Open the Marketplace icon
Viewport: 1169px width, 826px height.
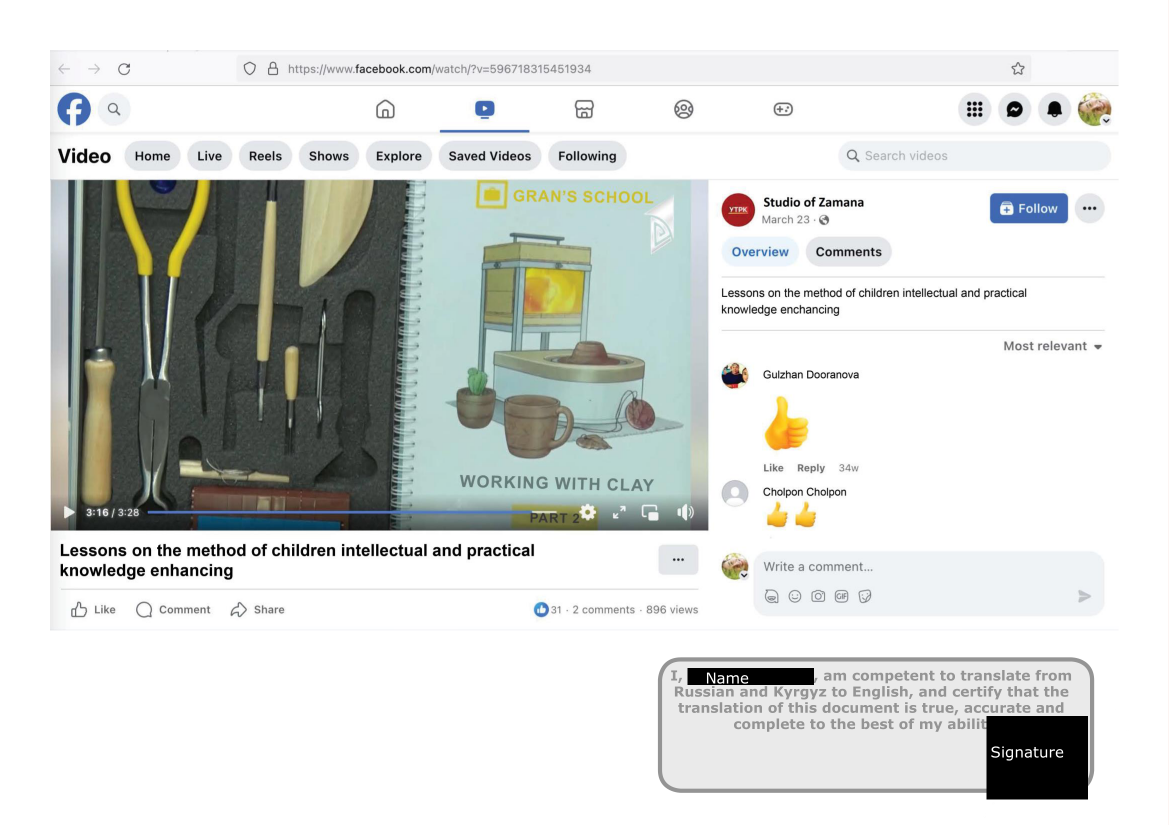[x=584, y=110]
